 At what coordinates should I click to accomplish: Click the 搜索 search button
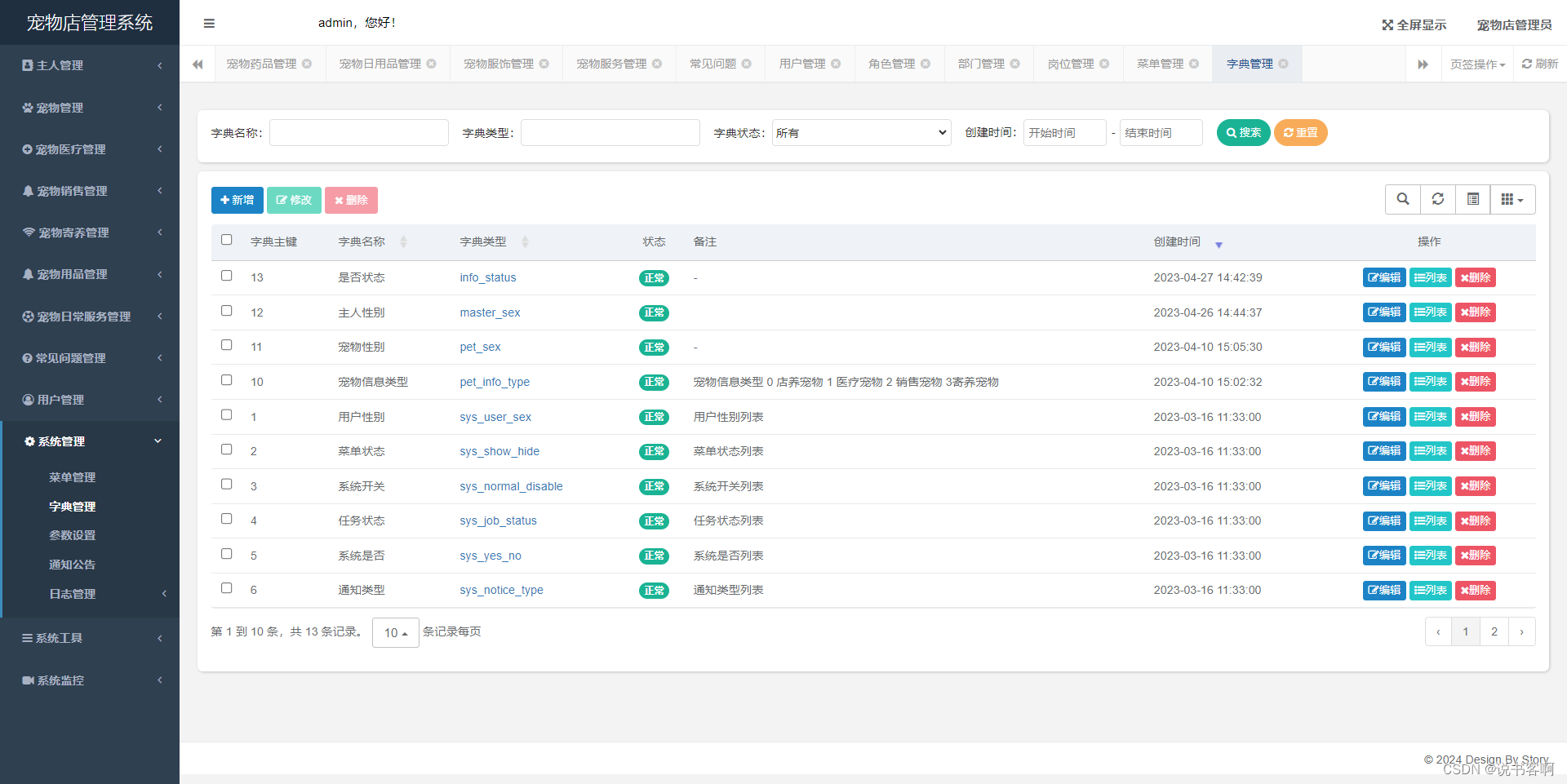[1243, 132]
